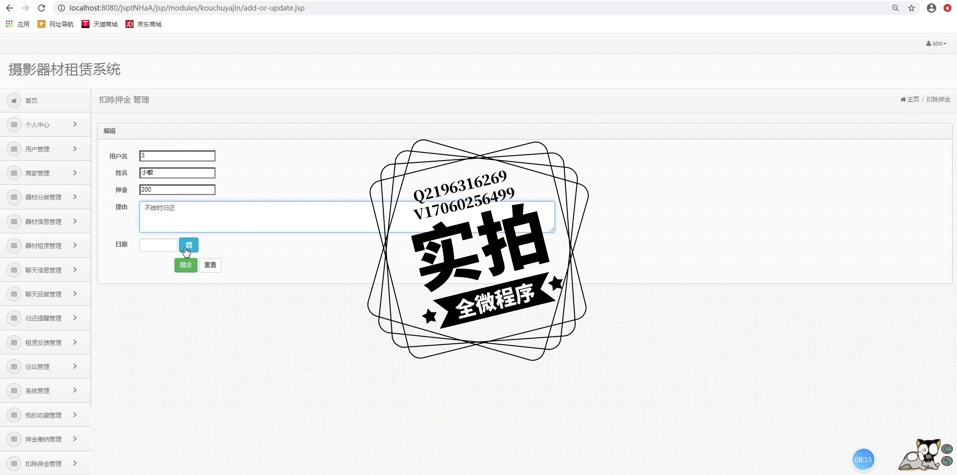This screenshot has height=475, width=957.
Task: Expand 器材信息管理 with its chevron arrow
Action: coord(74,221)
